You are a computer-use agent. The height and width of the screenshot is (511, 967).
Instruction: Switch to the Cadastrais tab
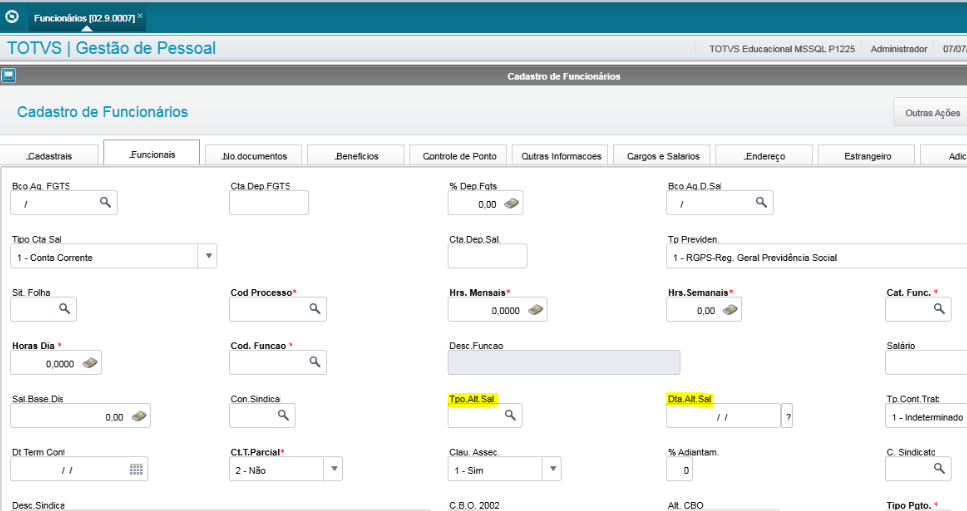click(x=49, y=156)
